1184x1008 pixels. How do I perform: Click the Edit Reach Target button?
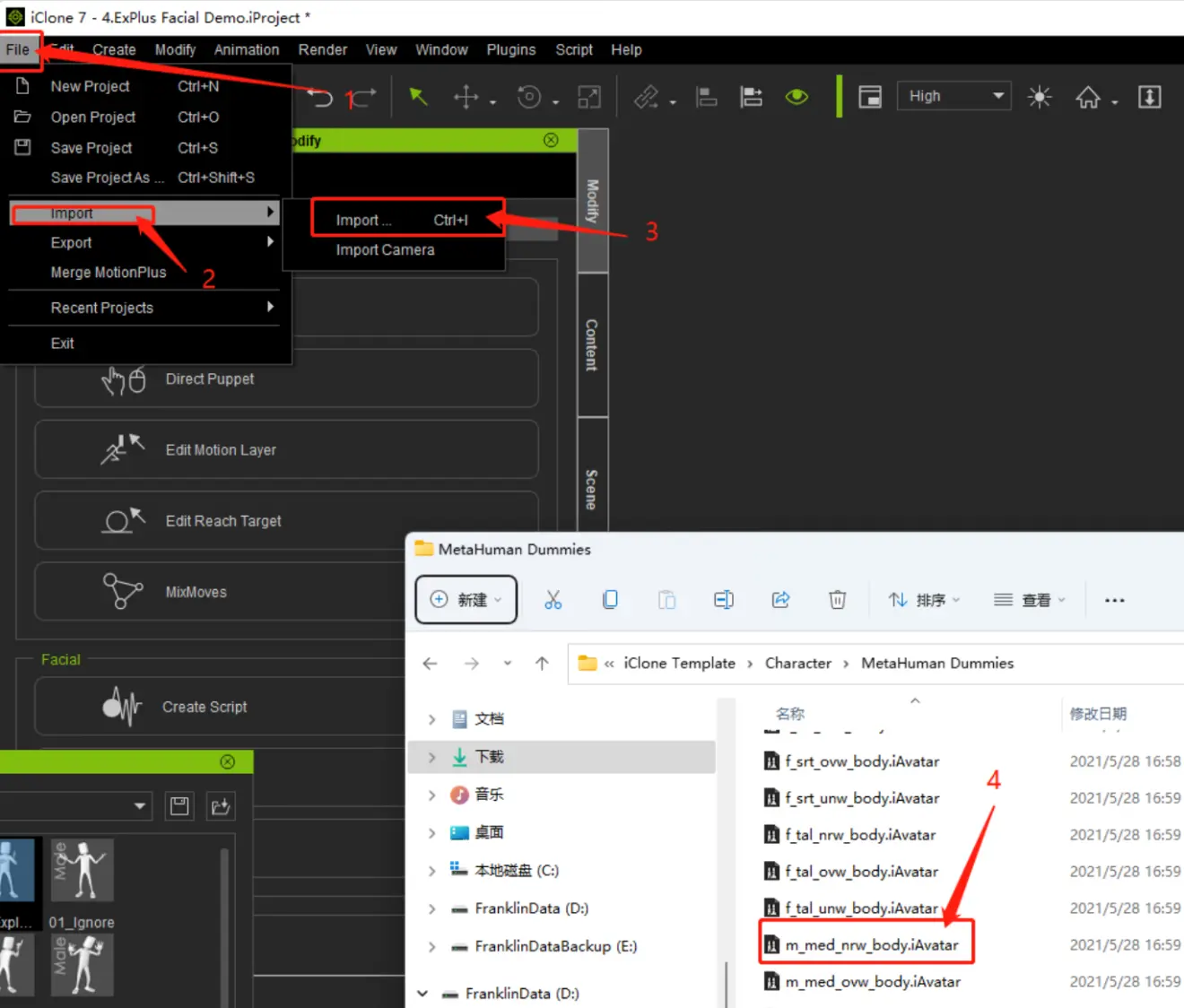(x=286, y=520)
